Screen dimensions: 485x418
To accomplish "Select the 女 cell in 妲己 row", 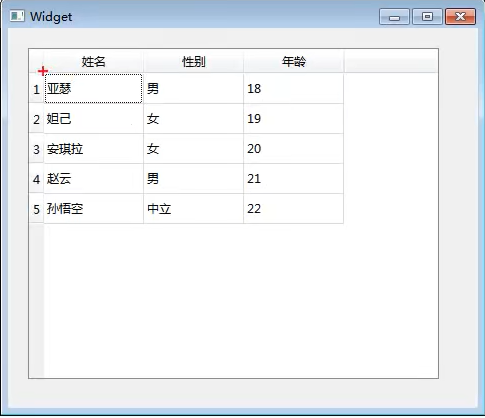I will tap(194, 119).
